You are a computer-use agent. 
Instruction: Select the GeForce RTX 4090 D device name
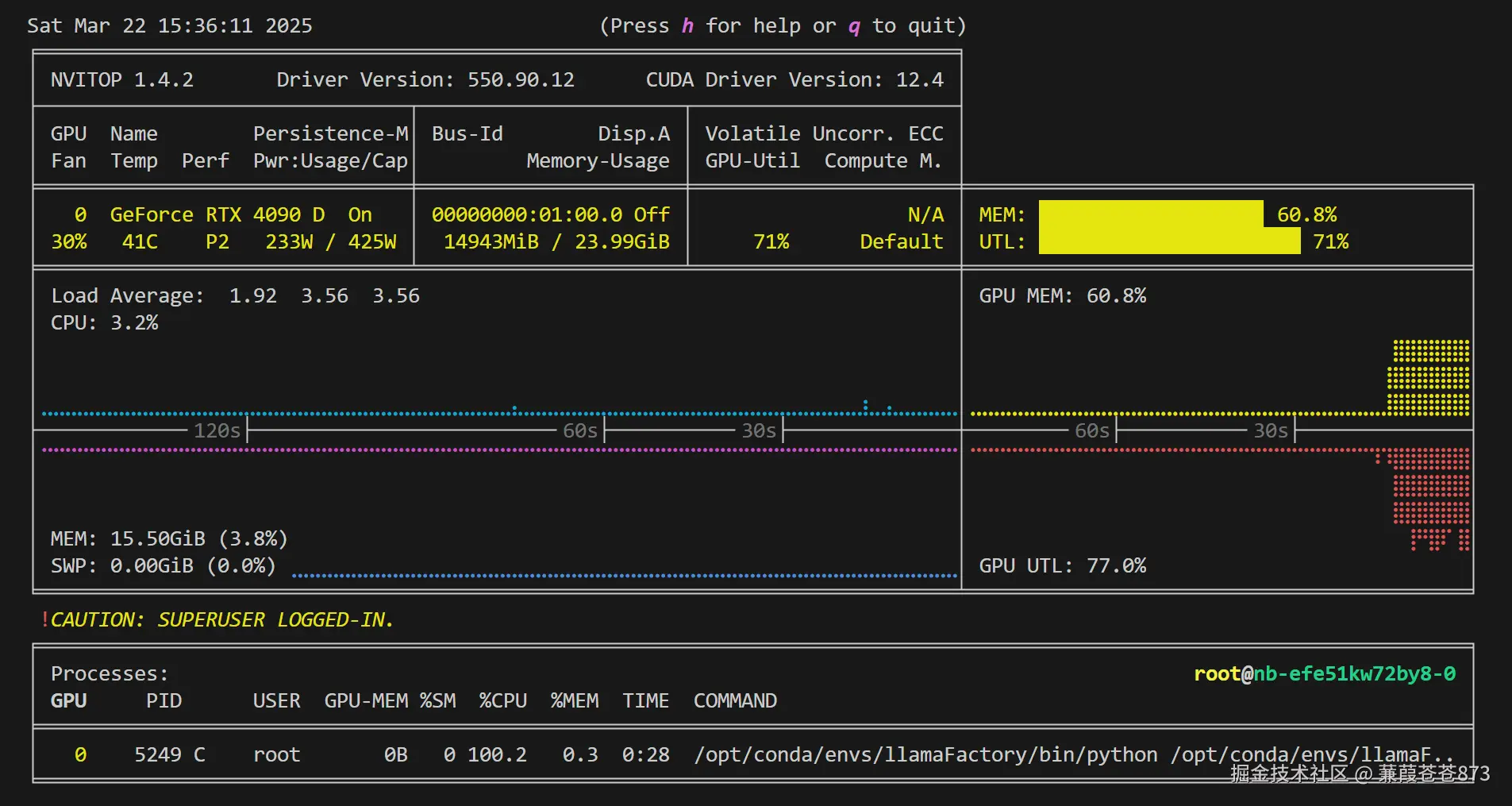tap(217, 215)
